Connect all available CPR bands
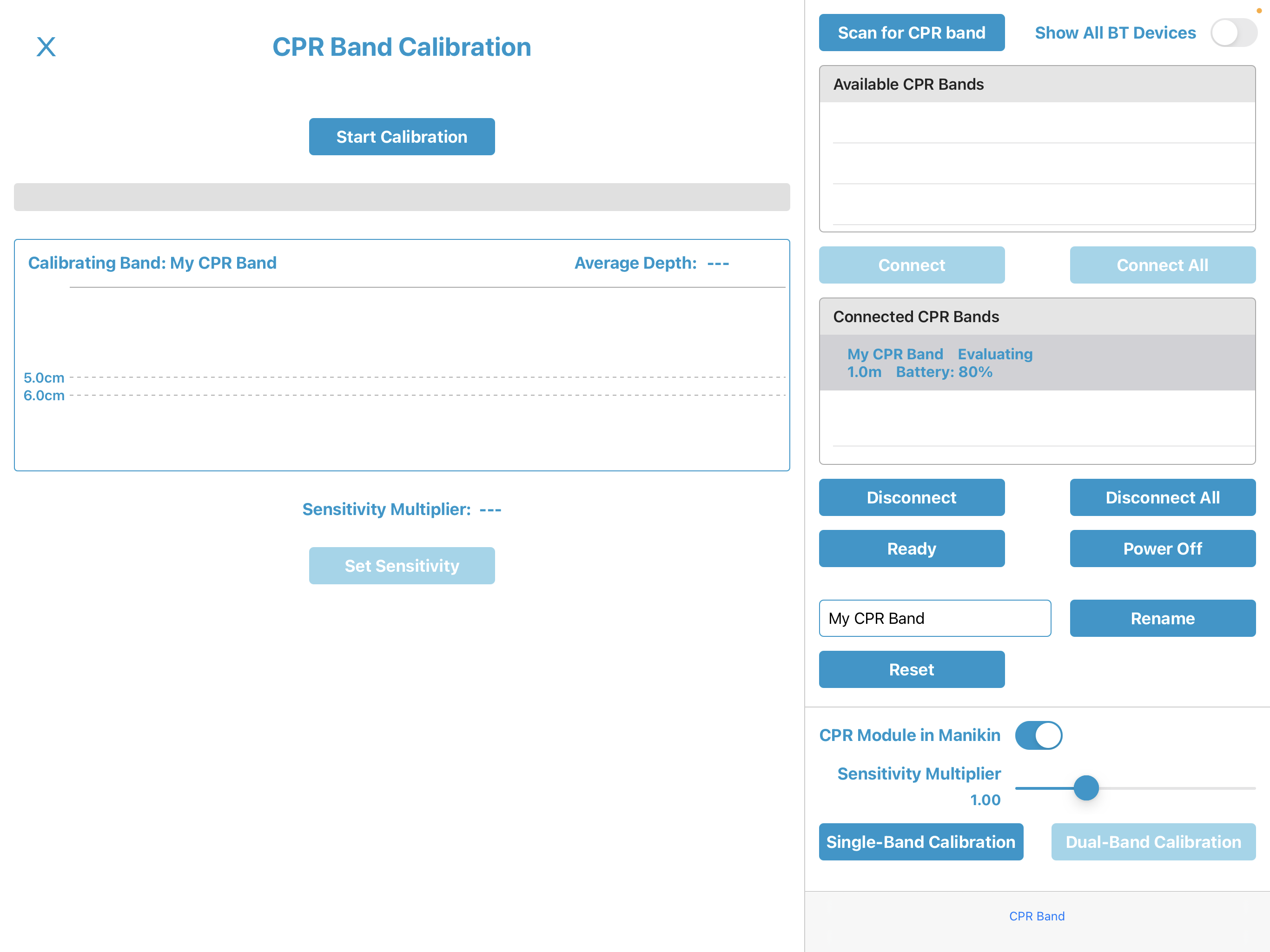The width and height of the screenshot is (1270, 952). 1162,264
